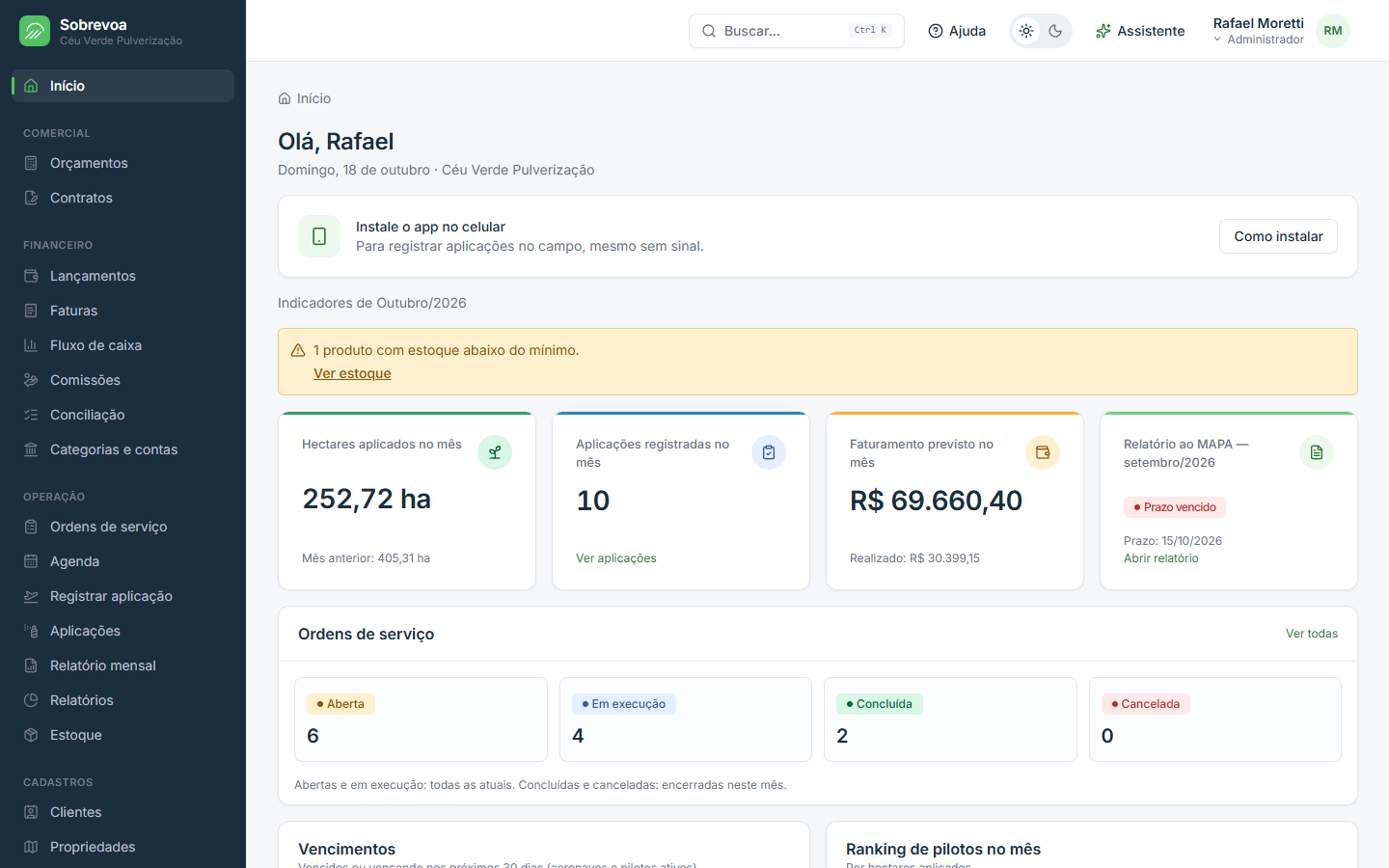This screenshot has width=1389, height=868.
Task: Click the Ordens de serviço clipboard icon
Action: [x=31, y=527]
